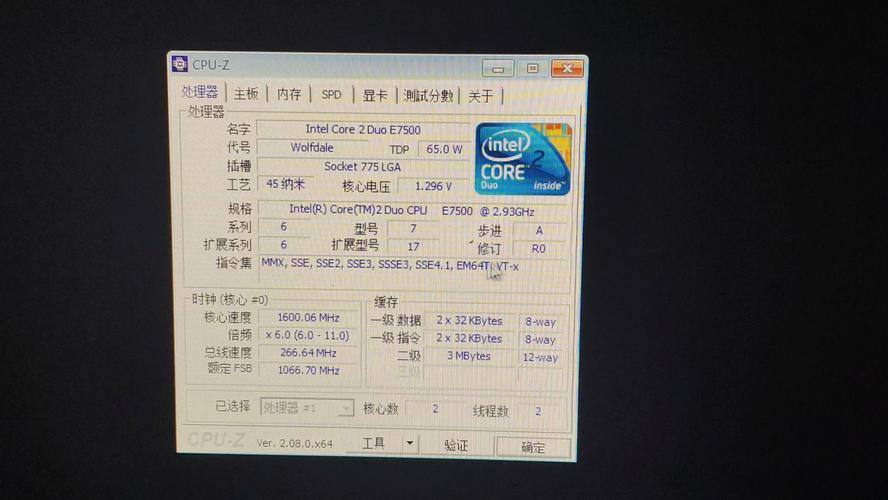Open the 测試分數 tab
The width and height of the screenshot is (888, 500).
[428, 96]
